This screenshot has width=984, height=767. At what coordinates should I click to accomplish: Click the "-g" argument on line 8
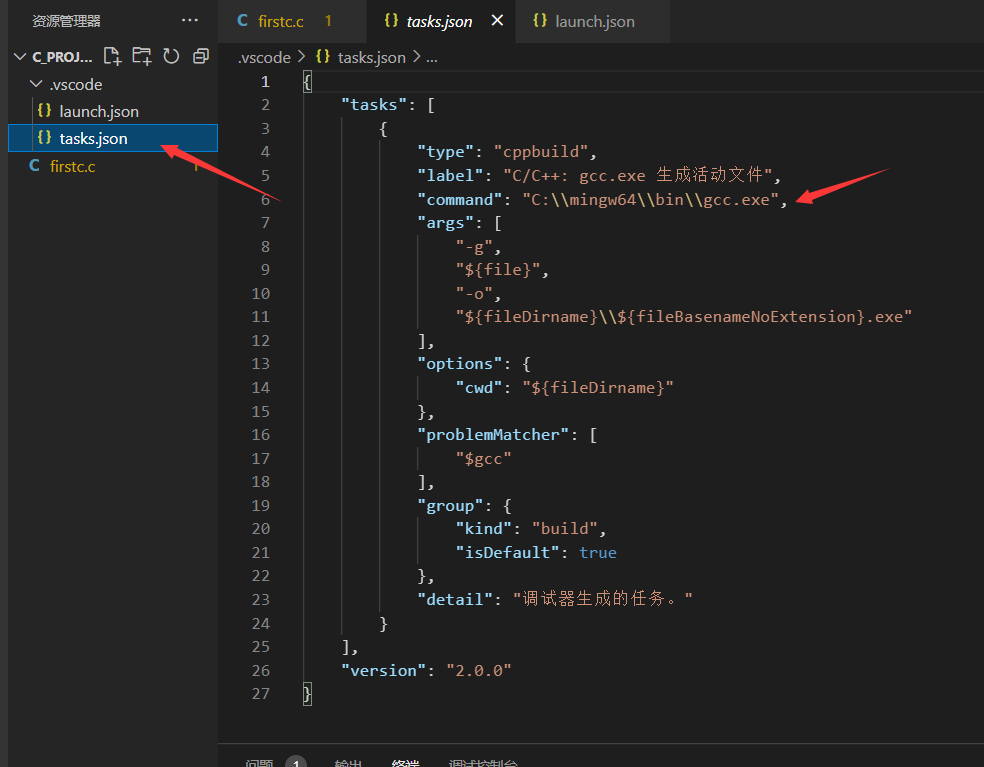(x=474, y=247)
